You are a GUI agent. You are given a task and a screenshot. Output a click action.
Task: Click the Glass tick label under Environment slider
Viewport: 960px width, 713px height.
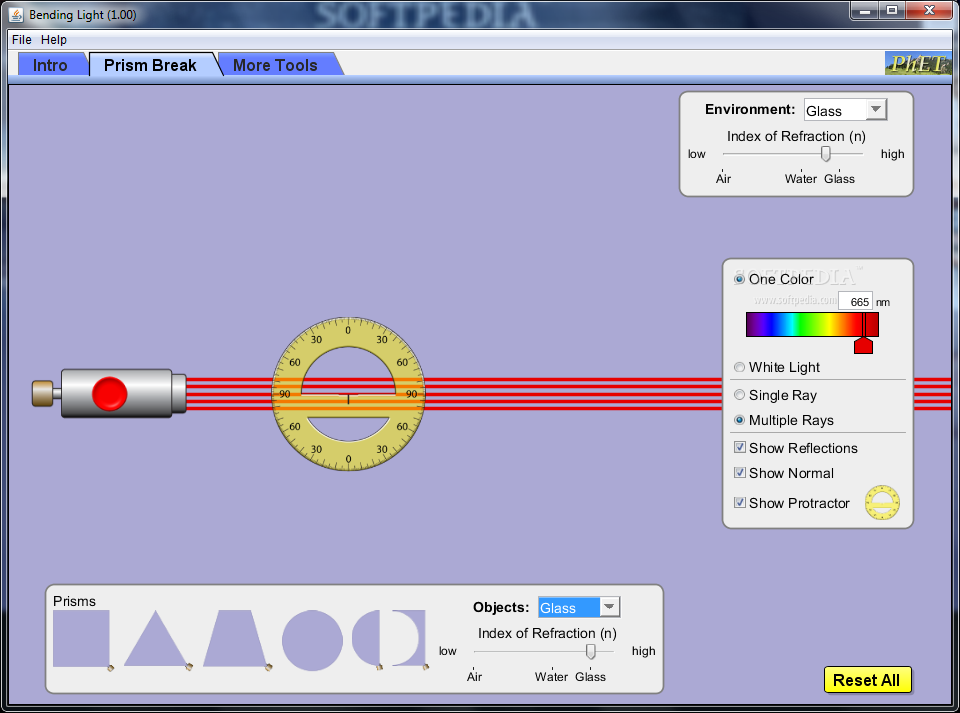839,179
